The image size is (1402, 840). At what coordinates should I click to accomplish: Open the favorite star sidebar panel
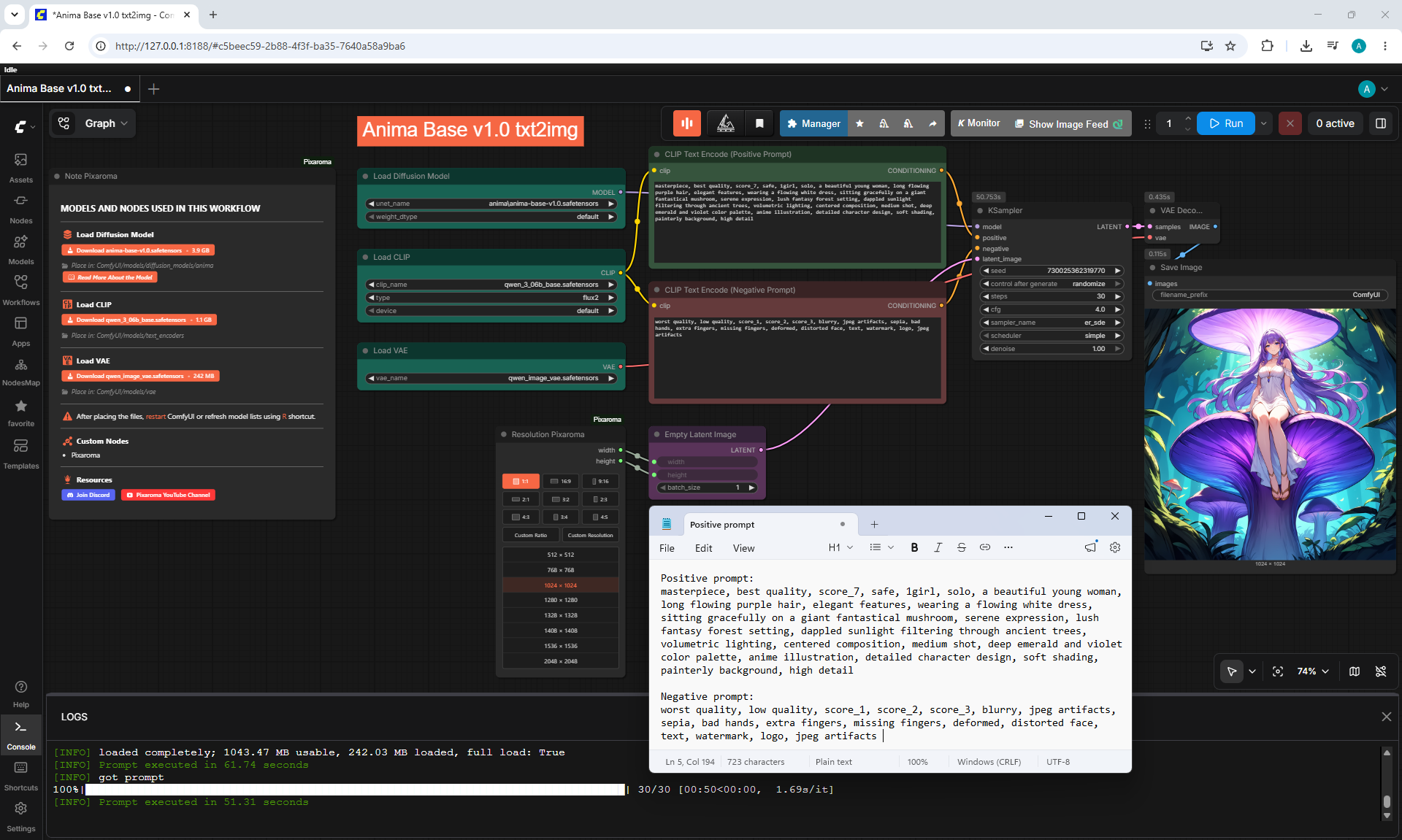click(x=21, y=412)
